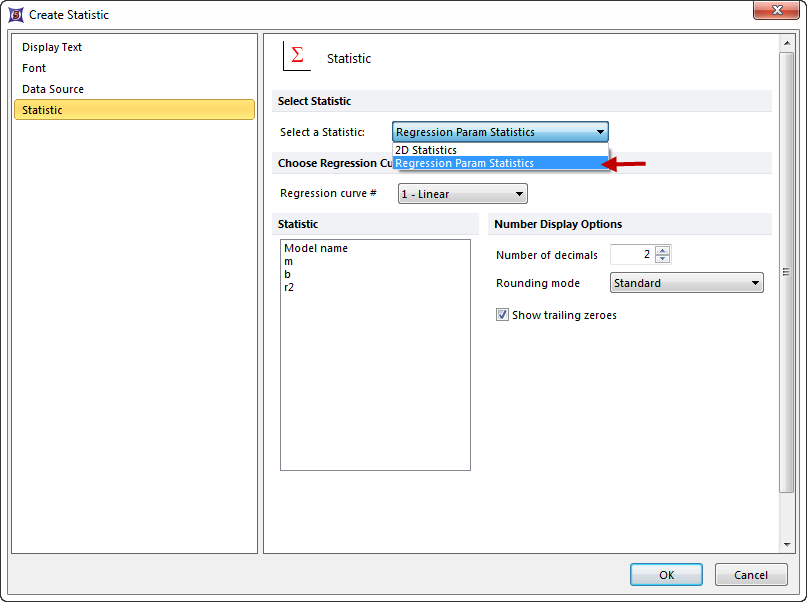
Task: Go to Data Source category
Action: 53,89
